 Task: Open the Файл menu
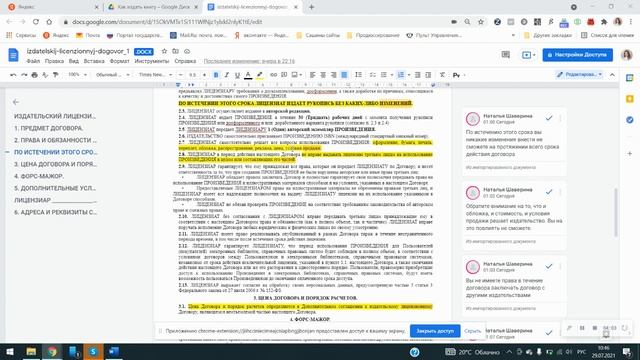[x=33, y=61]
